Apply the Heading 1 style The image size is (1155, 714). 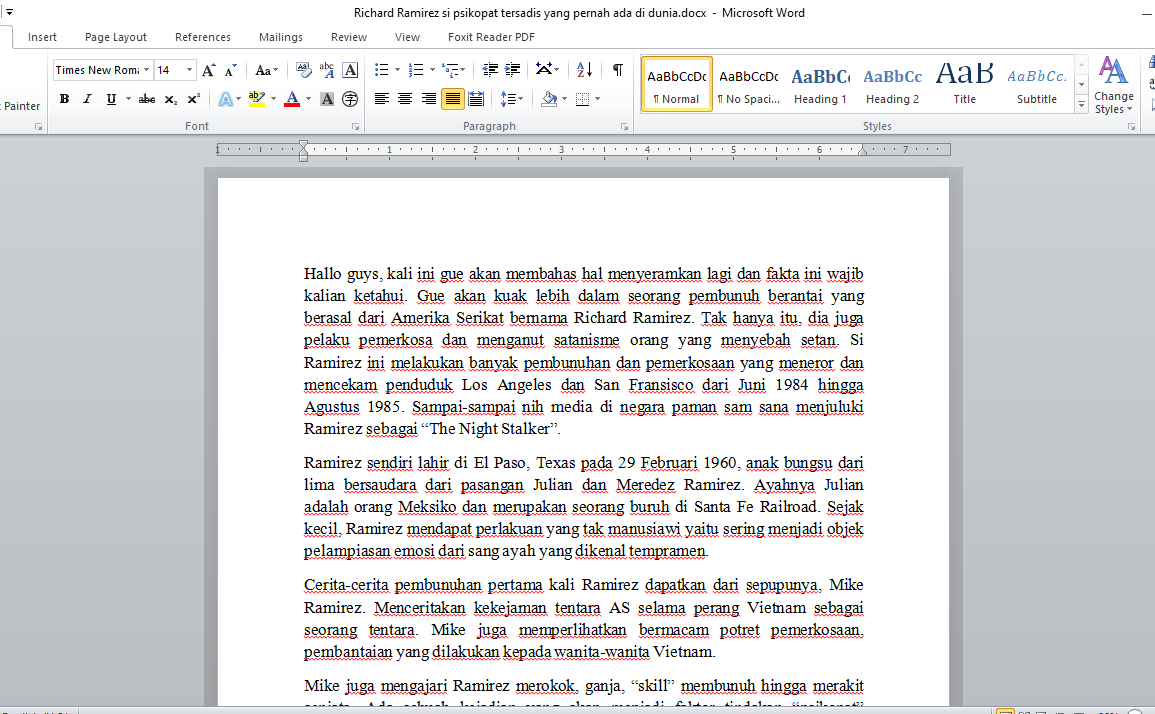[x=820, y=84]
